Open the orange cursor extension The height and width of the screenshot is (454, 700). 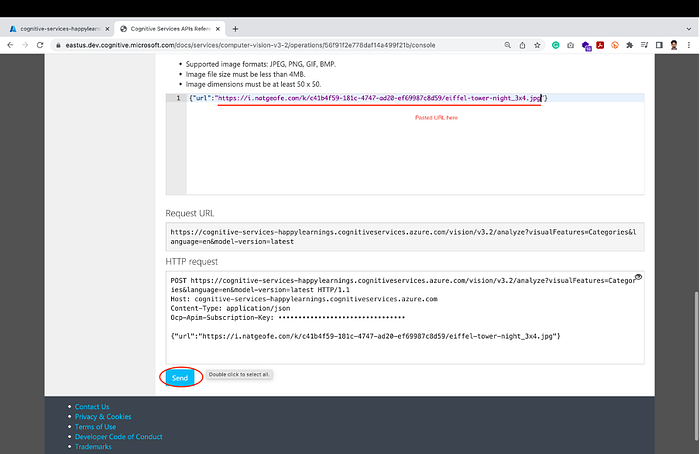pos(615,45)
